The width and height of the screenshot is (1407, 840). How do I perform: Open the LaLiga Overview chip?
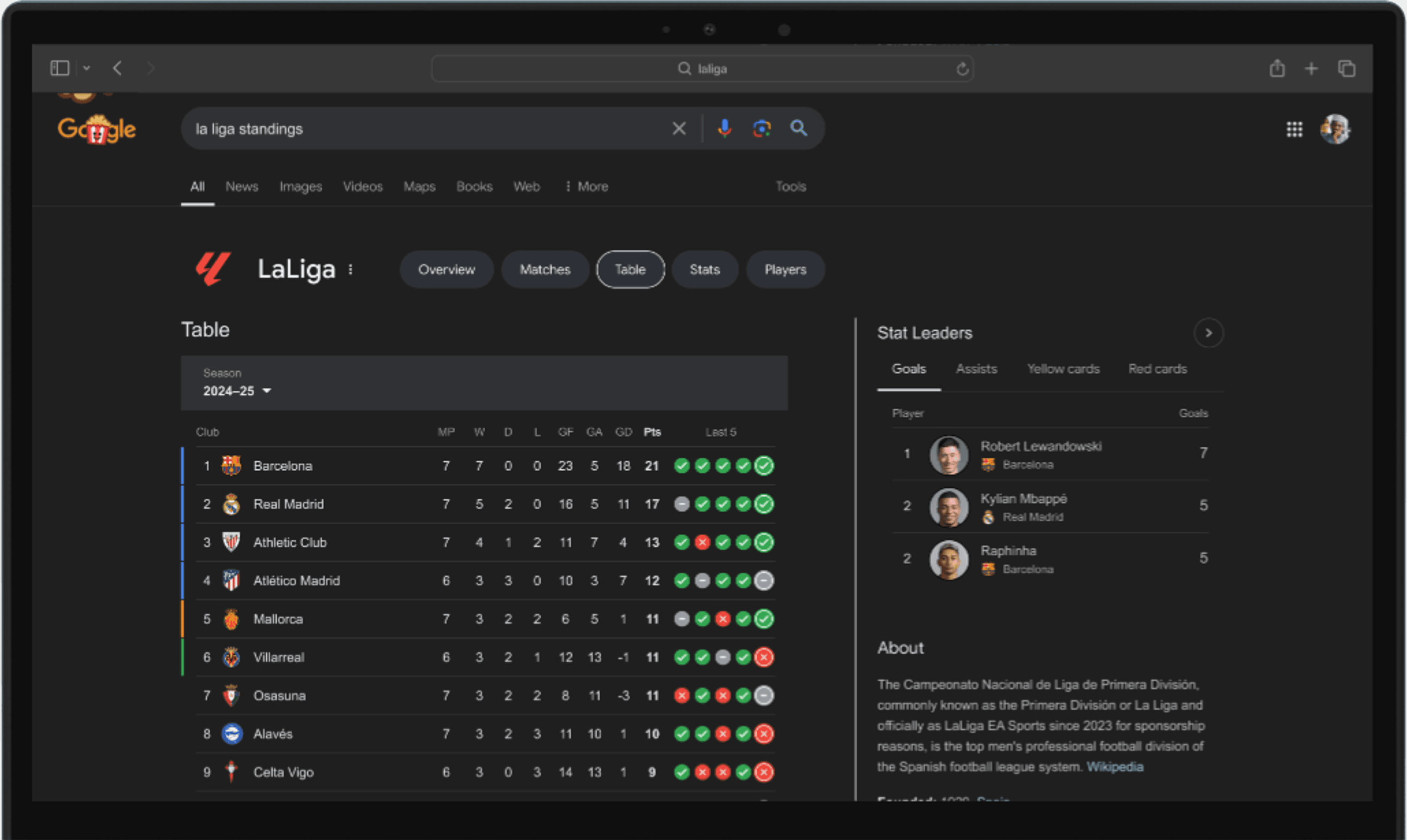[447, 269]
